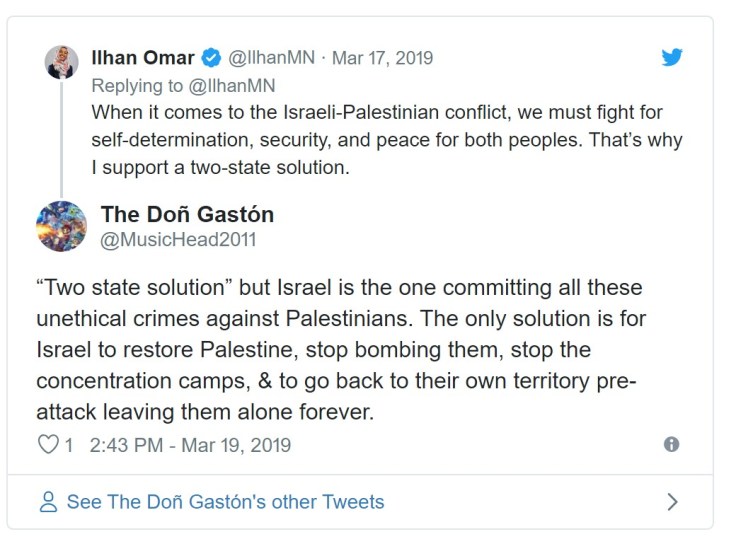Click The Doñ Gastón's reply tweet text

click(x=340, y=350)
